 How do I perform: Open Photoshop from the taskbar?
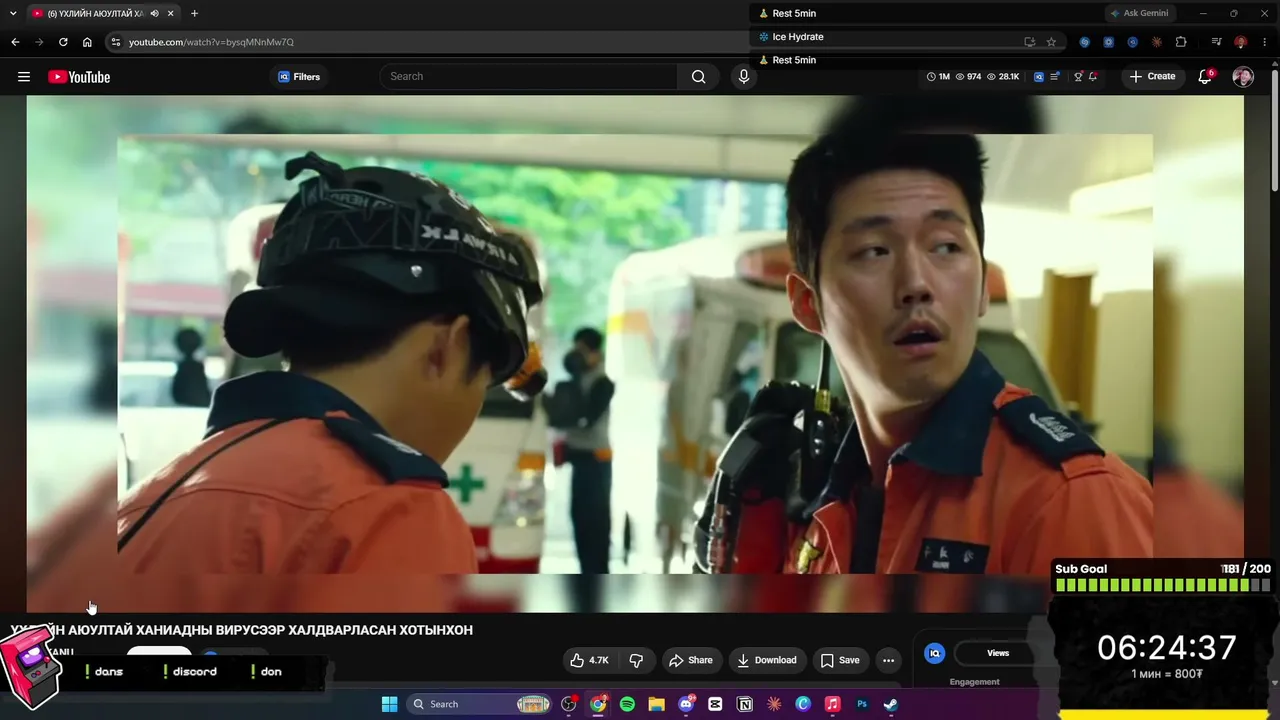point(861,704)
